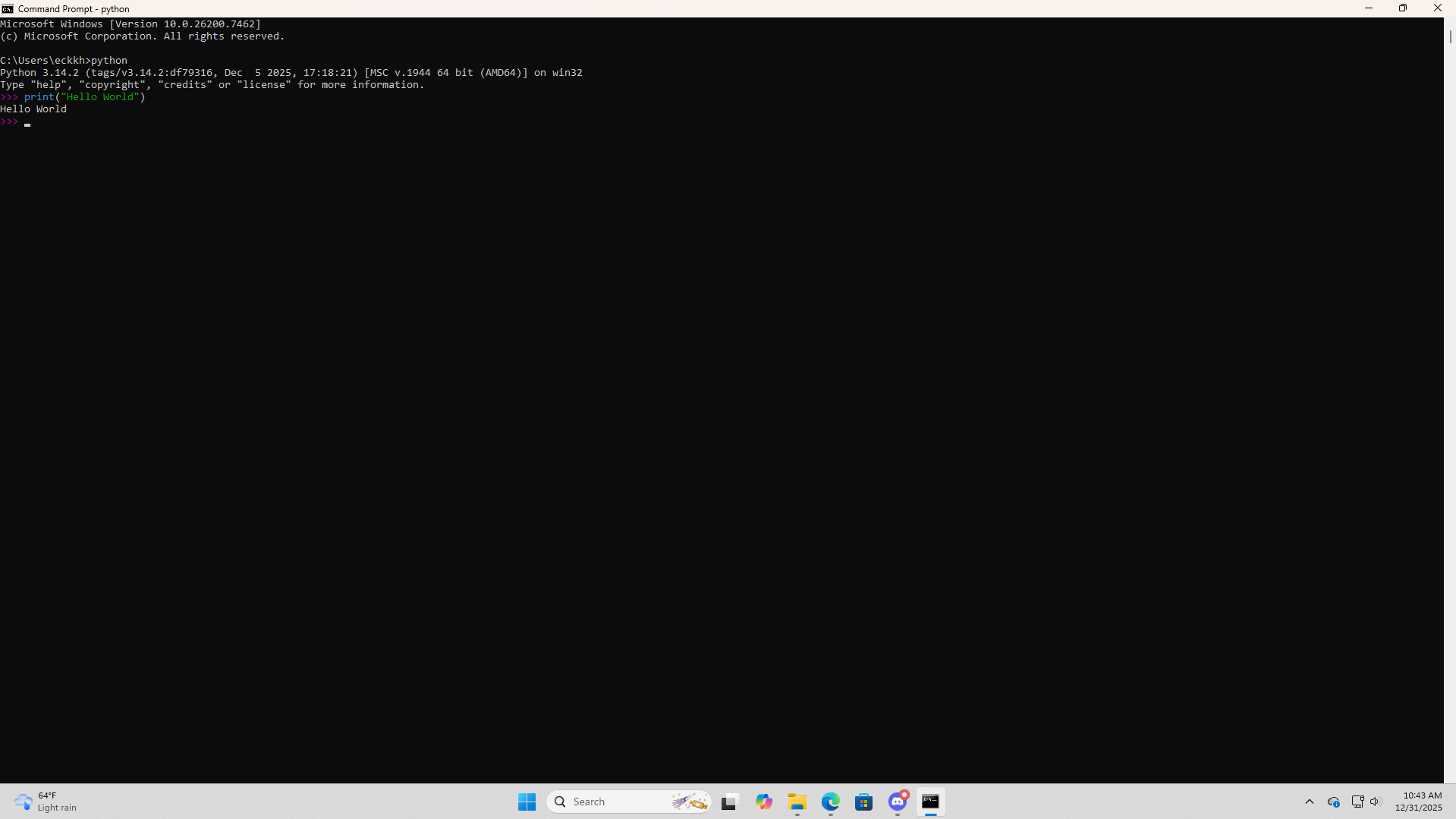Show hidden tray icons chevron
The image size is (1456, 819).
[x=1309, y=802]
